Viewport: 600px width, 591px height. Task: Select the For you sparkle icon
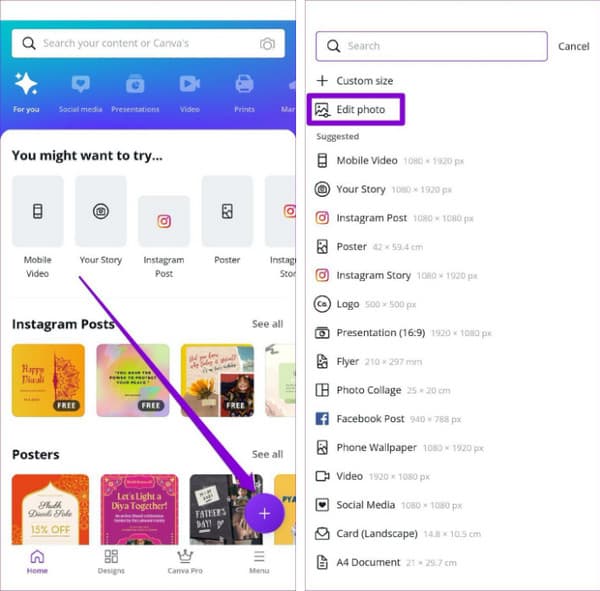point(26,84)
